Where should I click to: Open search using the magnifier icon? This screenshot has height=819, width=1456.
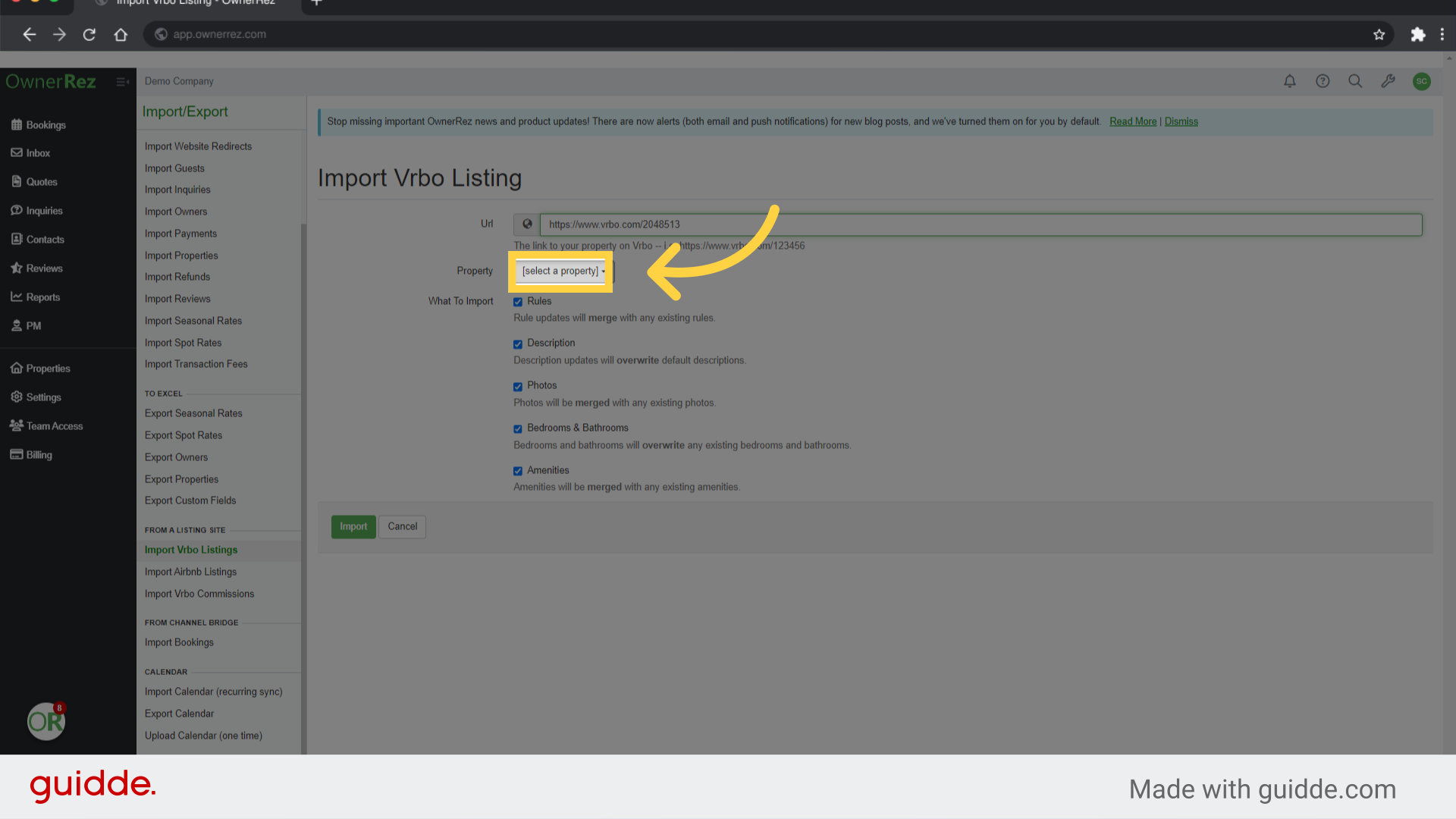[x=1355, y=81]
